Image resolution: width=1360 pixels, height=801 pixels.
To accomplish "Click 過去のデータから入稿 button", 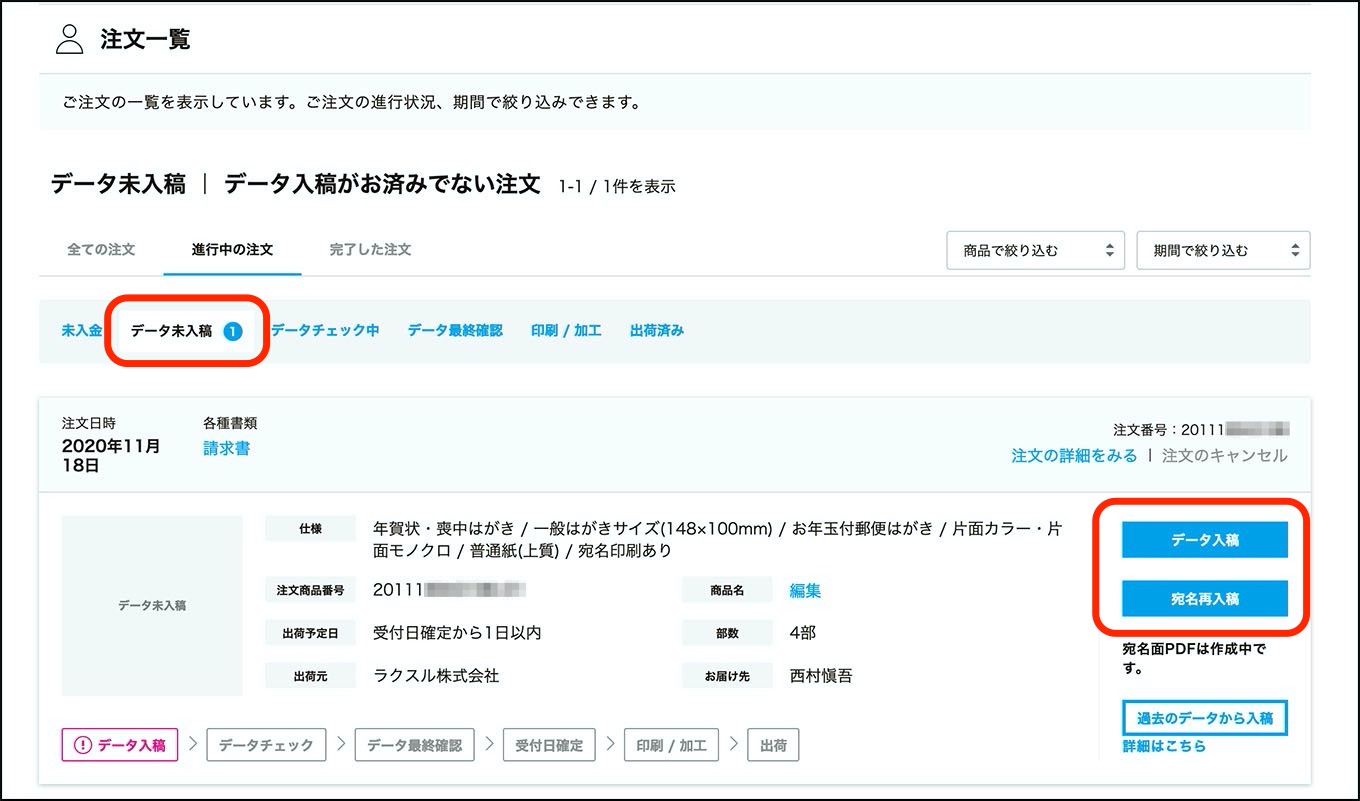I will 1205,718.
